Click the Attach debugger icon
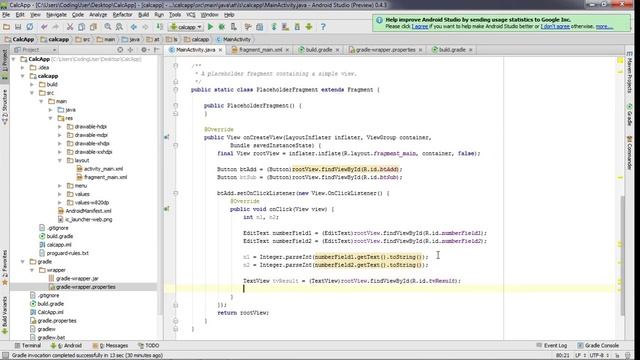This screenshot has width=640, height=360. 233,27
